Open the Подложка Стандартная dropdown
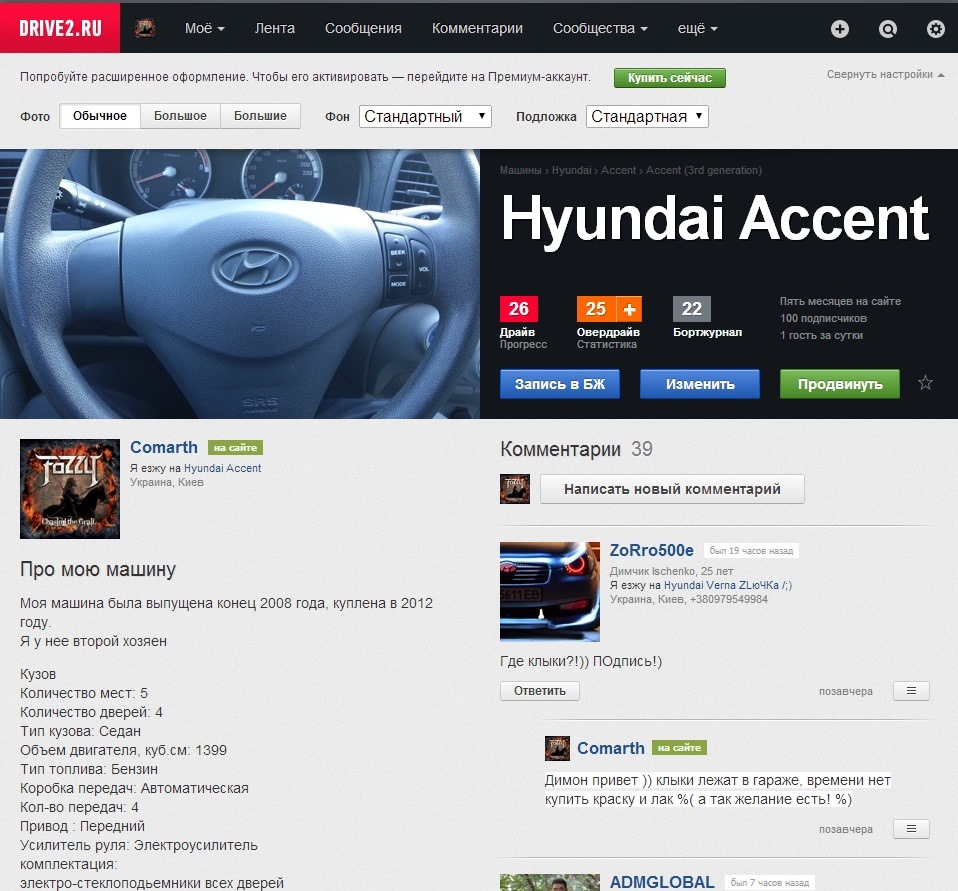This screenshot has height=891, width=958. click(647, 116)
